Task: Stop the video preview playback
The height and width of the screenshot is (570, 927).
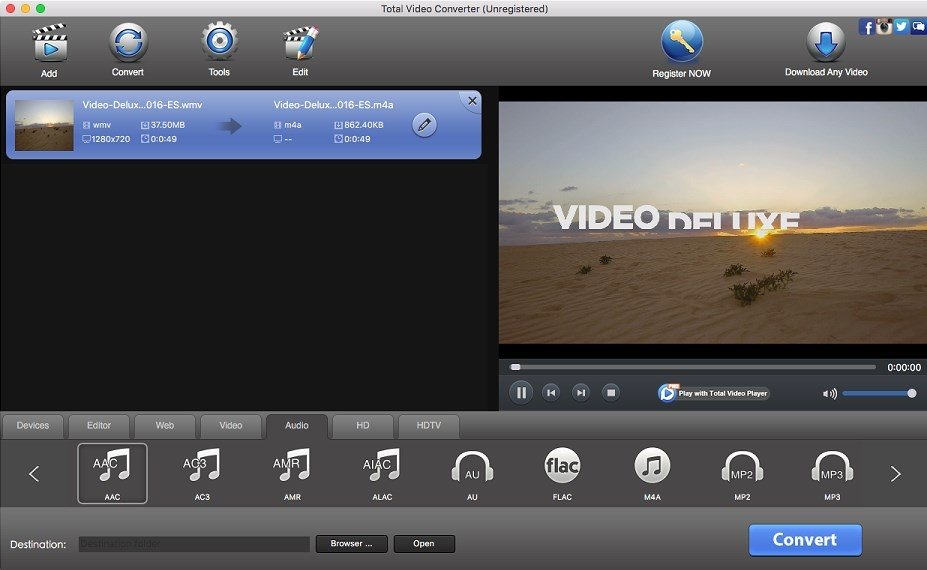Action: (x=611, y=393)
